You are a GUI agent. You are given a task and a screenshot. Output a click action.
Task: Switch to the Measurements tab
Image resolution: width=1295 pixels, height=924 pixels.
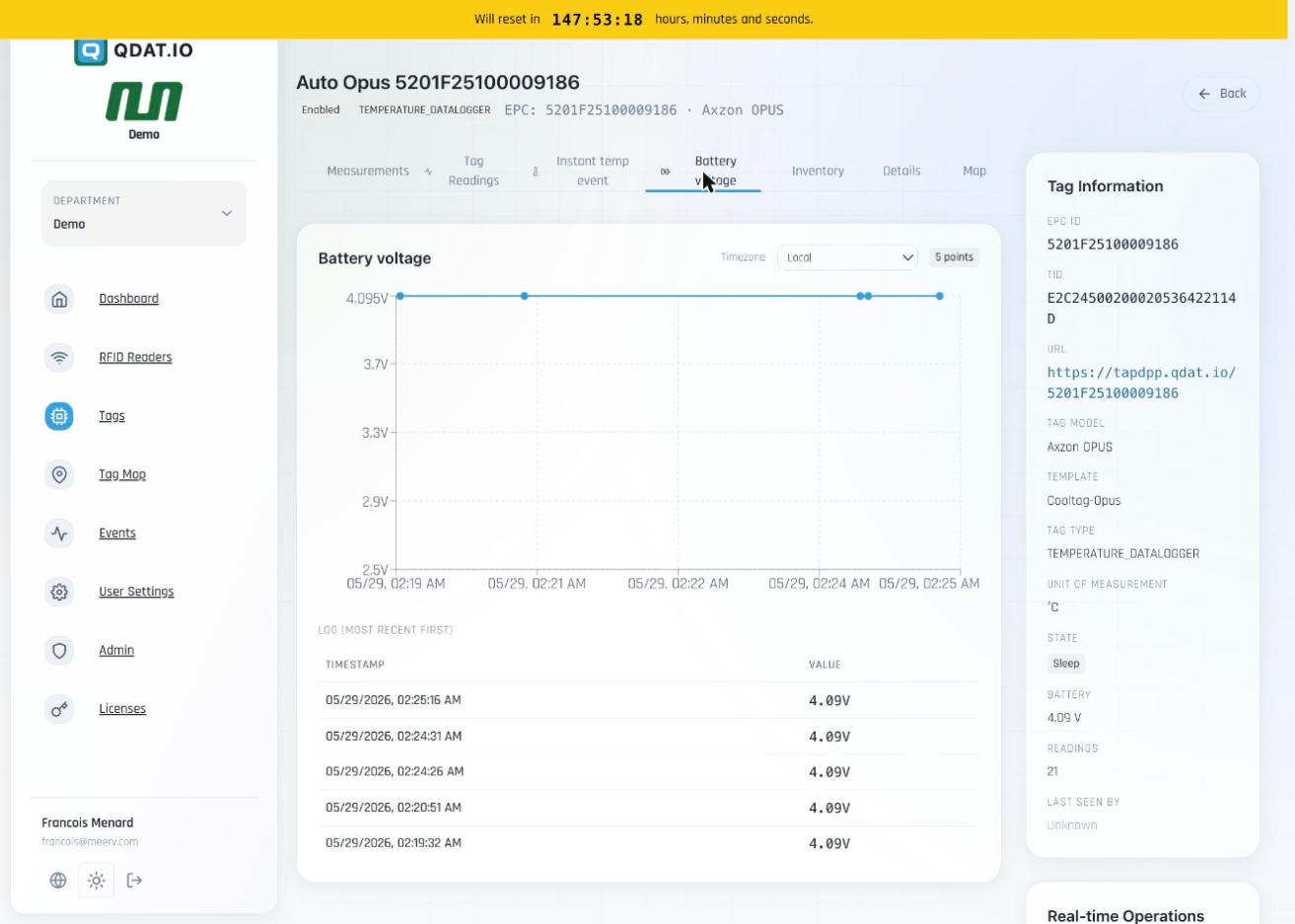pos(368,171)
